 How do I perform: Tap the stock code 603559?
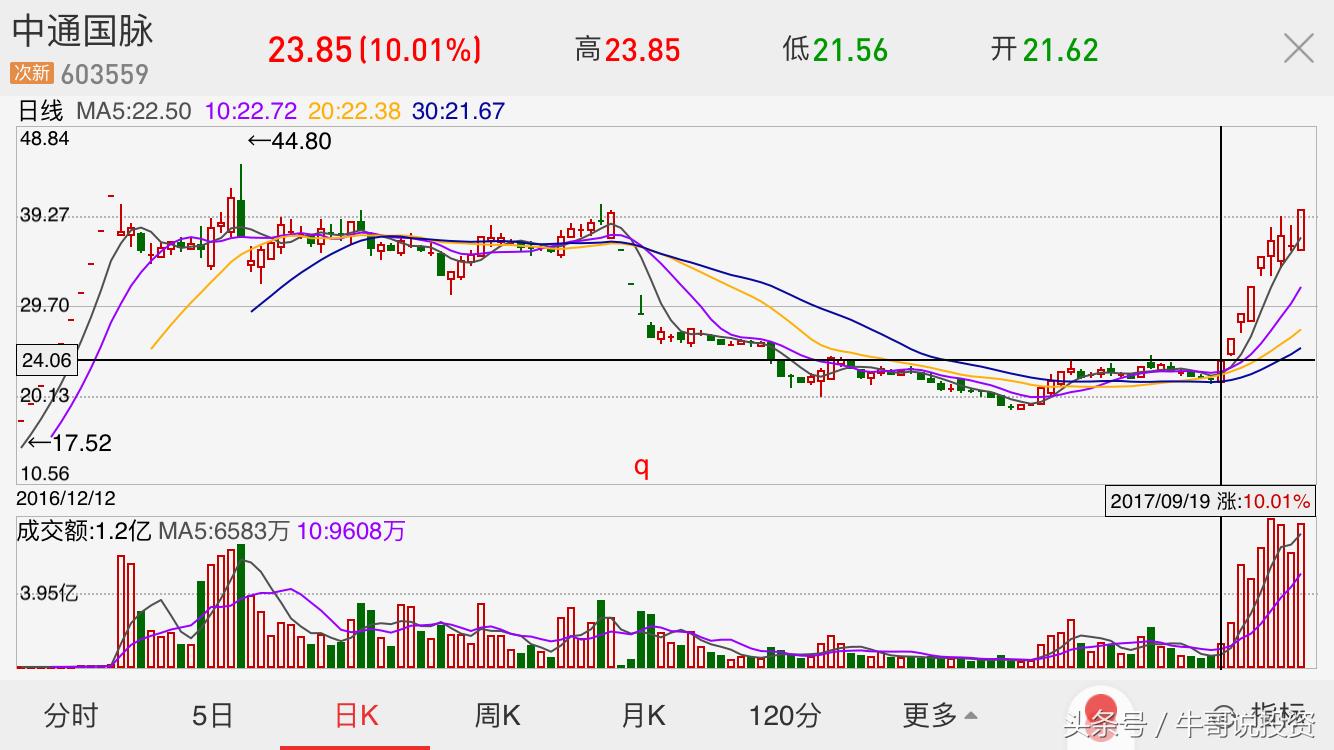click(x=104, y=74)
